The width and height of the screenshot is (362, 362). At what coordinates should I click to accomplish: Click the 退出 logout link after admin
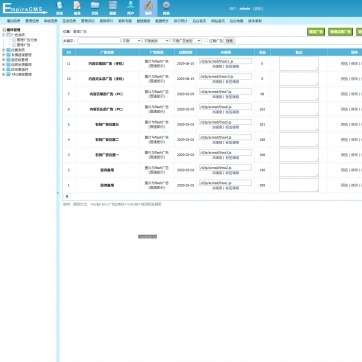point(258,9)
